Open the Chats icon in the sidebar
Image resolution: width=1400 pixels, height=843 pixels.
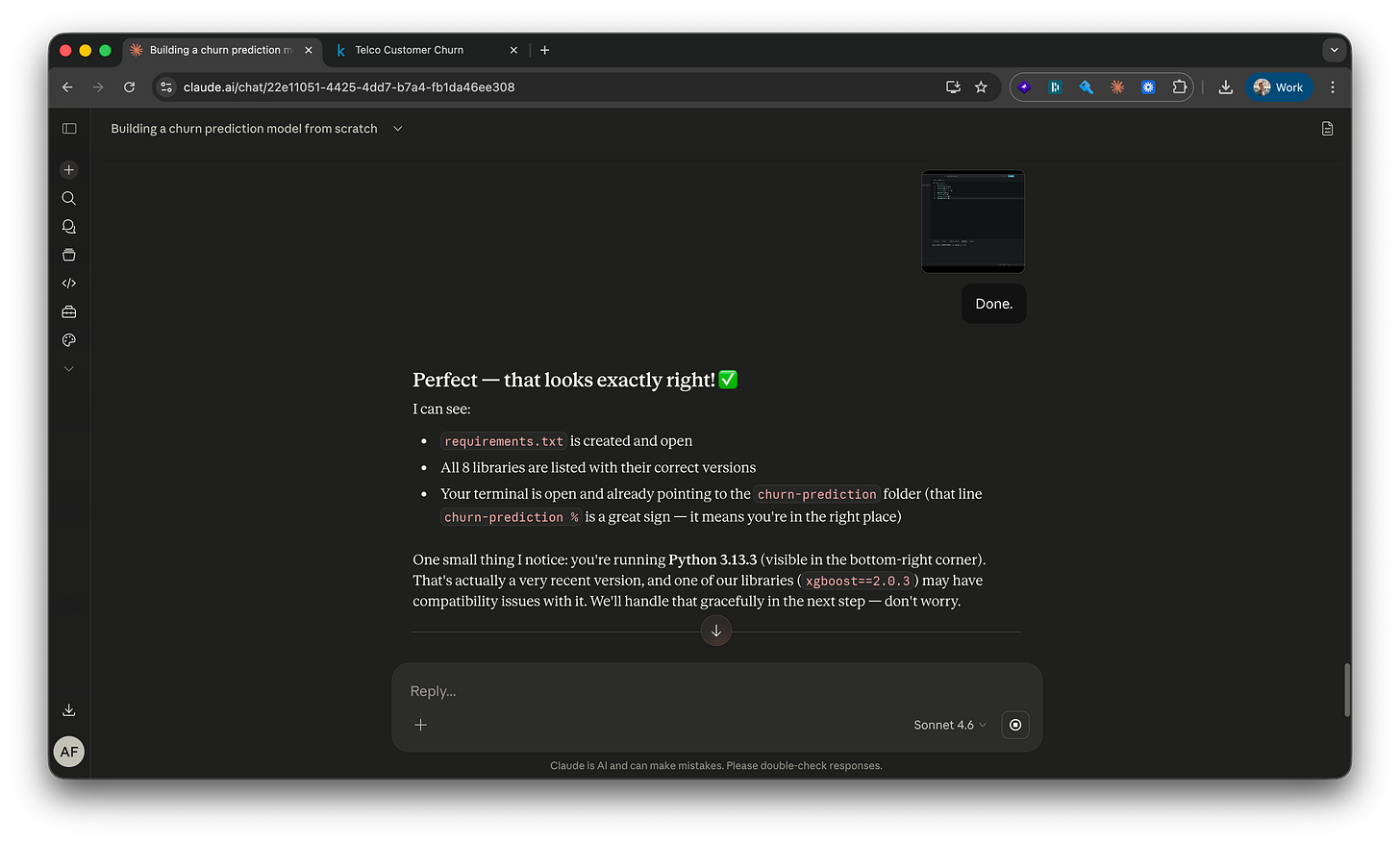pyautogui.click(x=68, y=226)
